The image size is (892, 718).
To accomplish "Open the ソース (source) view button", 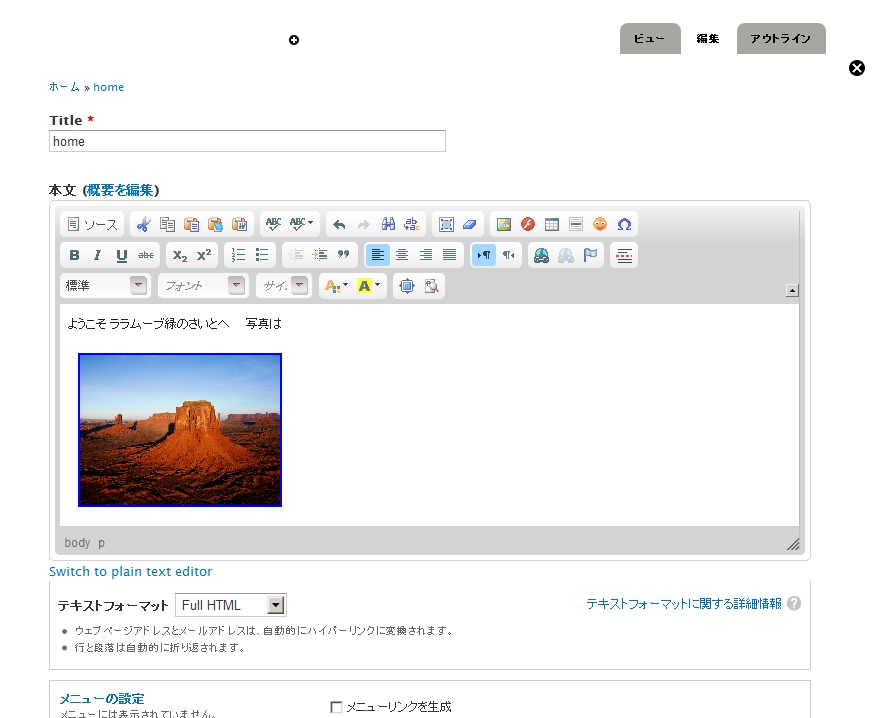I will [x=92, y=224].
